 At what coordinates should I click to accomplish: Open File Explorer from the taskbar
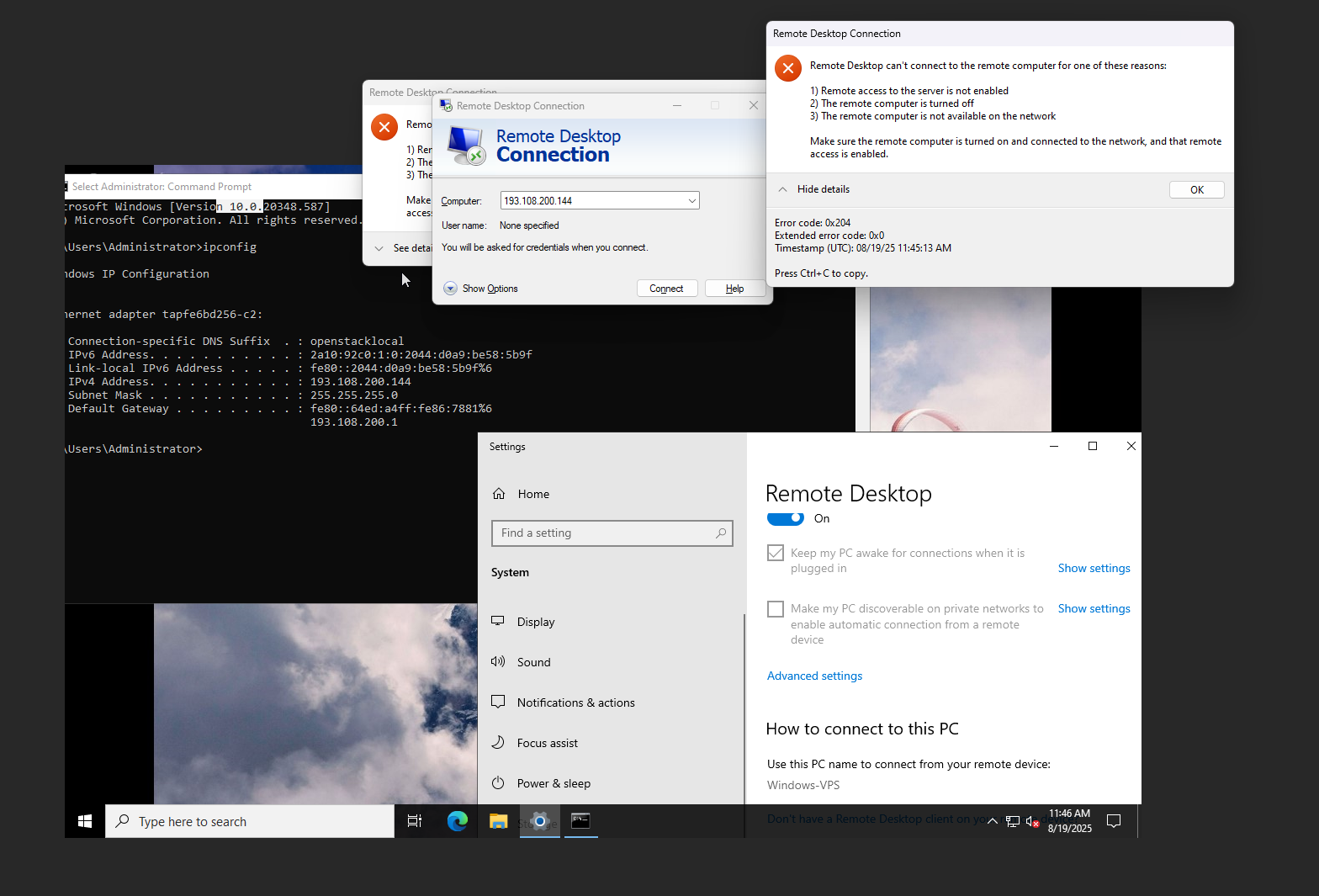pos(499,821)
